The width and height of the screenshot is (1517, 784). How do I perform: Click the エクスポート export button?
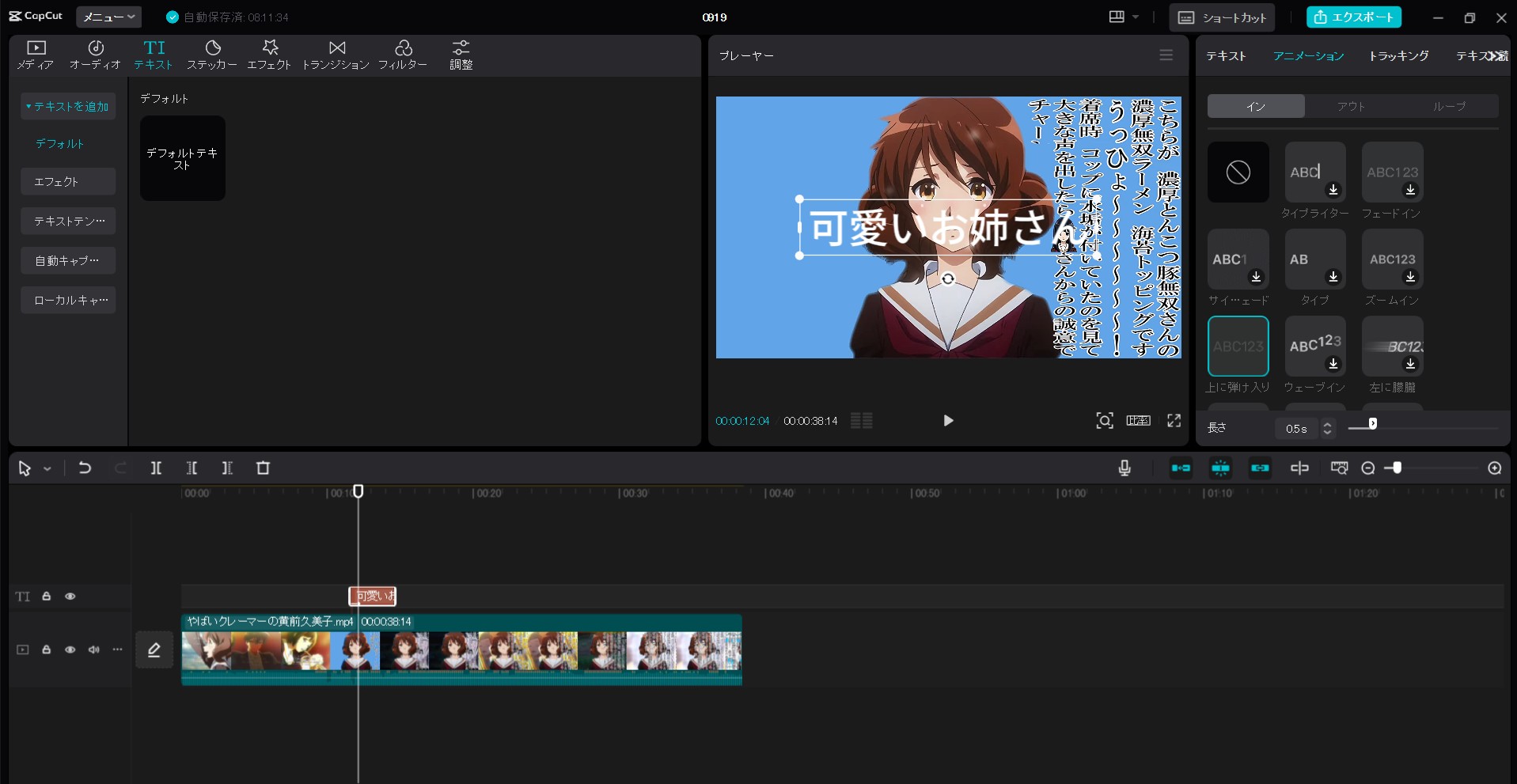pyautogui.click(x=1354, y=17)
